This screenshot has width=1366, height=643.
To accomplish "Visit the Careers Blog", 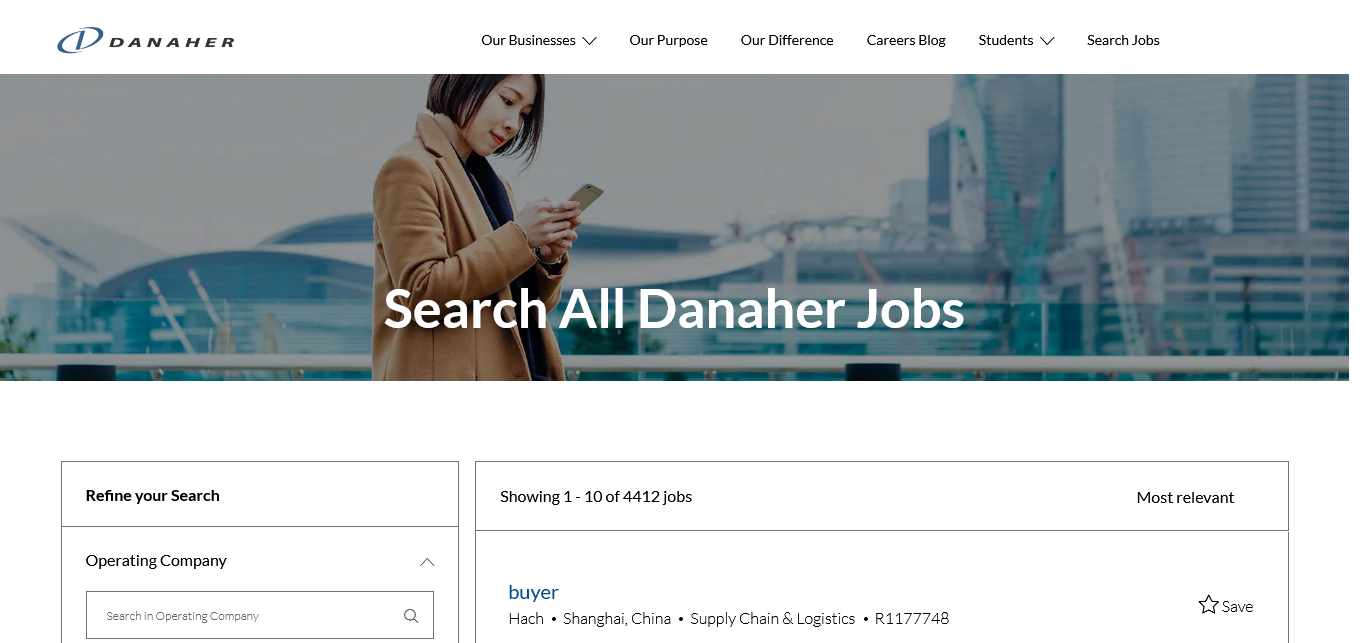I will coord(906,41).
